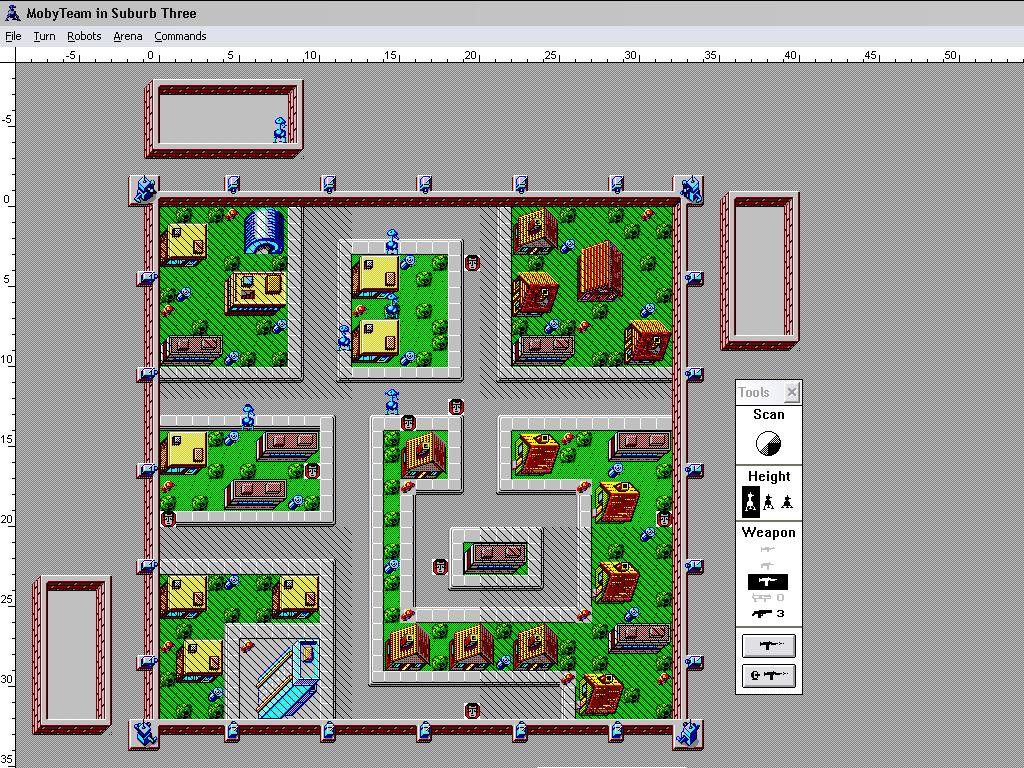Click the enemy face at the right wall near row 20
The image size is (1024, 768).
tap(664, 519)
